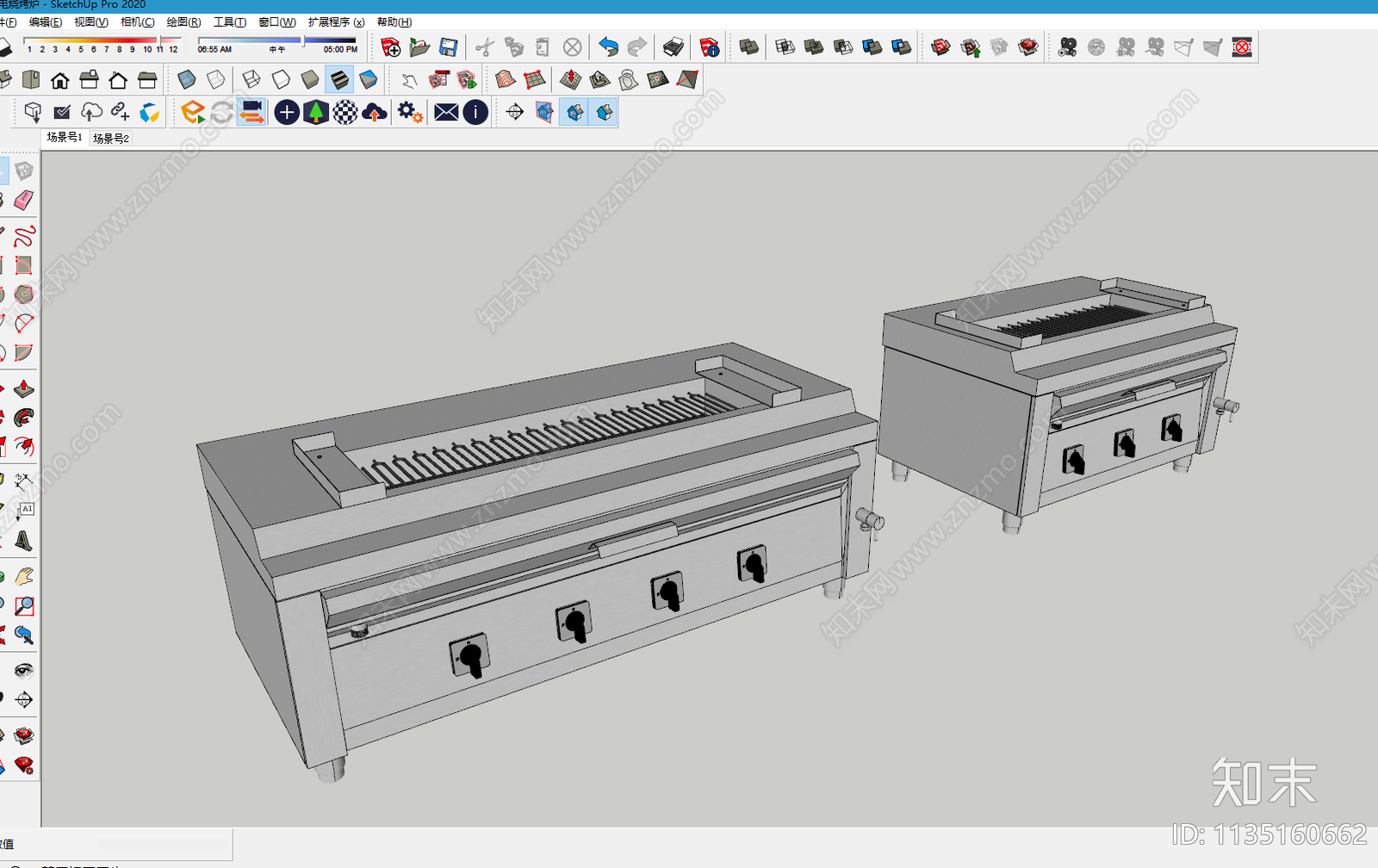Select the 3D Text tool
The width and height of the screenshot is (1378, 868).
[23, 541]
